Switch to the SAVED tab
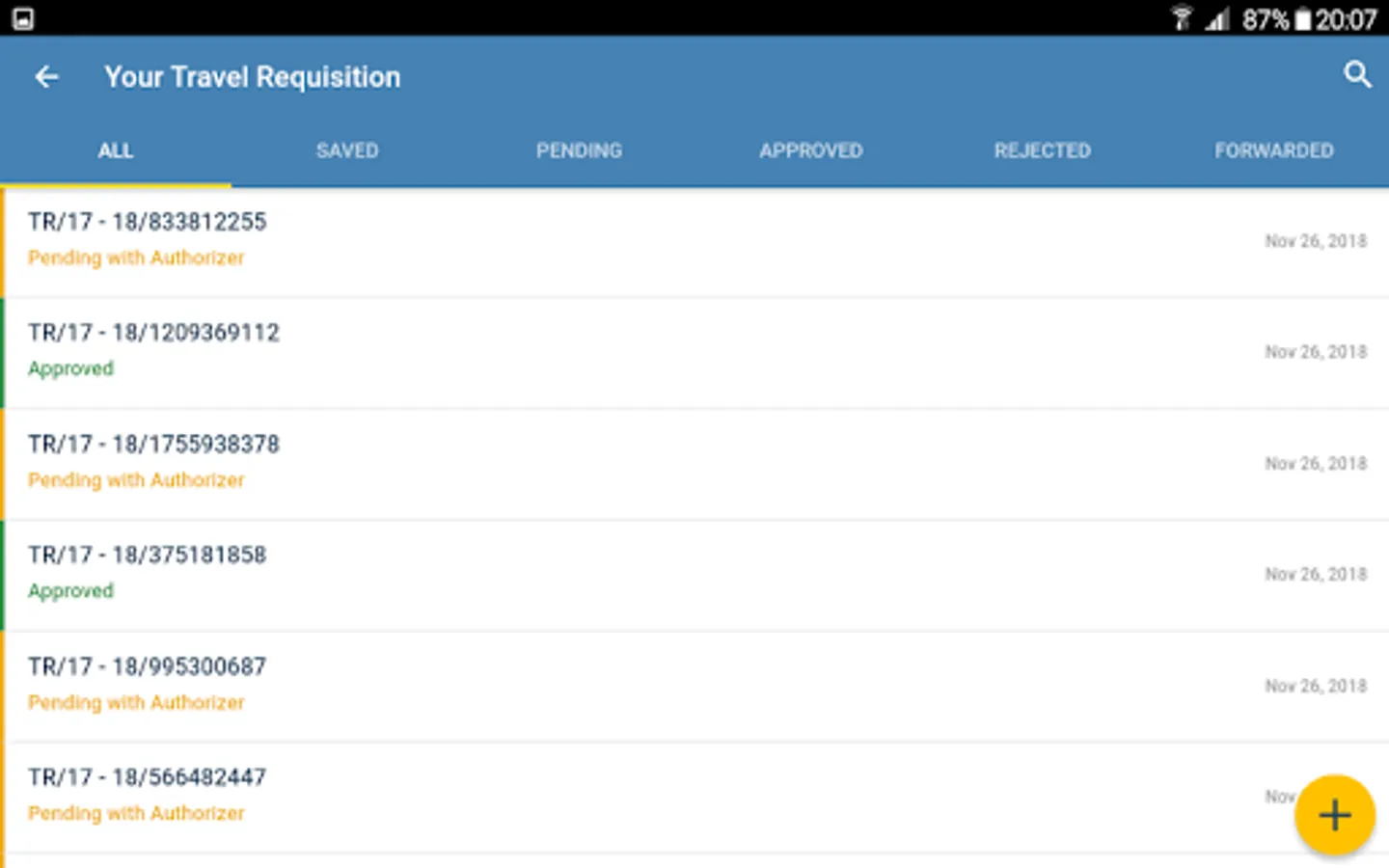The image size is (1389, 868). point(347,150)
